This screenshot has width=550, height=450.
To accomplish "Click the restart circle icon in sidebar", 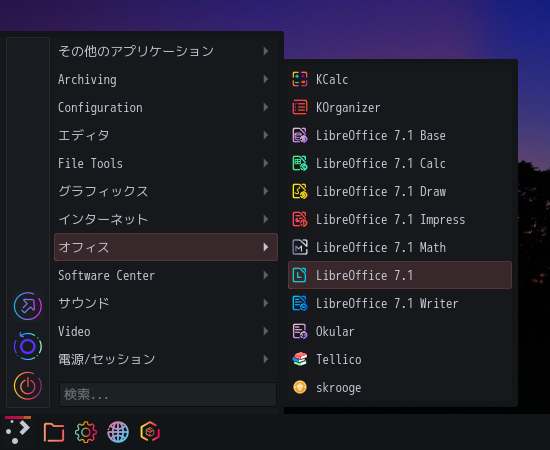I will tap(28, 346).
